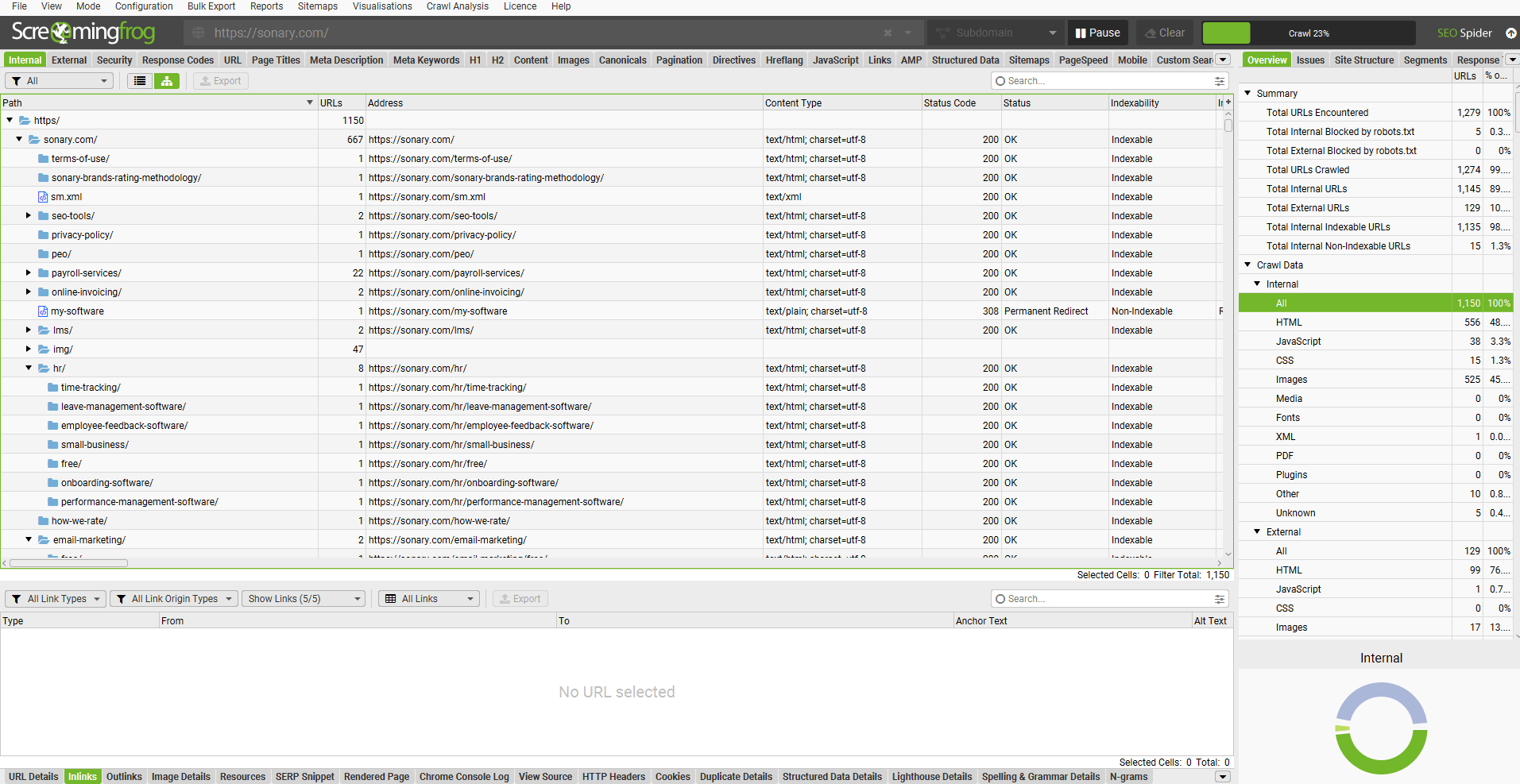Image resolution: width=1520 pixels, height=784 pixels.
Task: Collapse the Summary section in Overview
Action: coord(1247,93)
